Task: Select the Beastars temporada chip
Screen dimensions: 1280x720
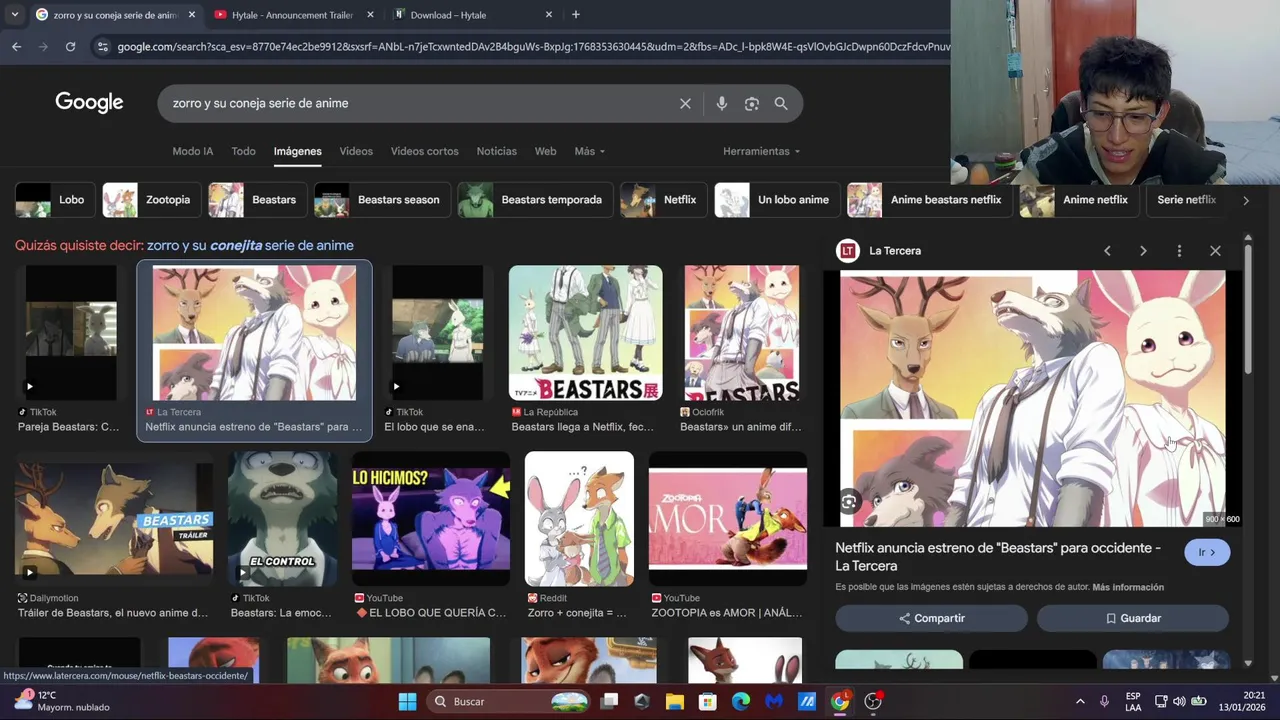Action: coord(536,200)
